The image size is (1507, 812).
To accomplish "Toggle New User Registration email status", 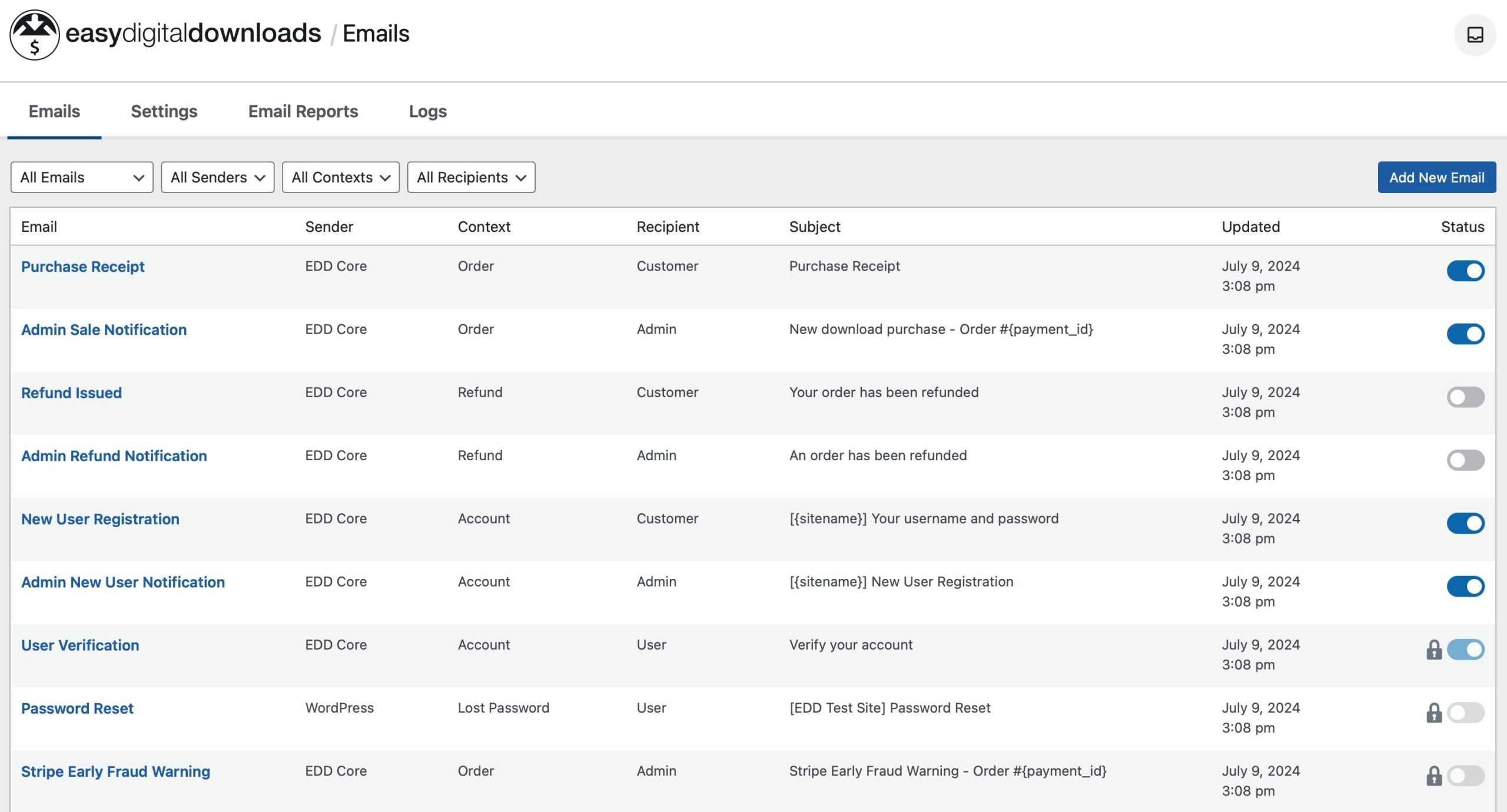I will (1465, 523).
